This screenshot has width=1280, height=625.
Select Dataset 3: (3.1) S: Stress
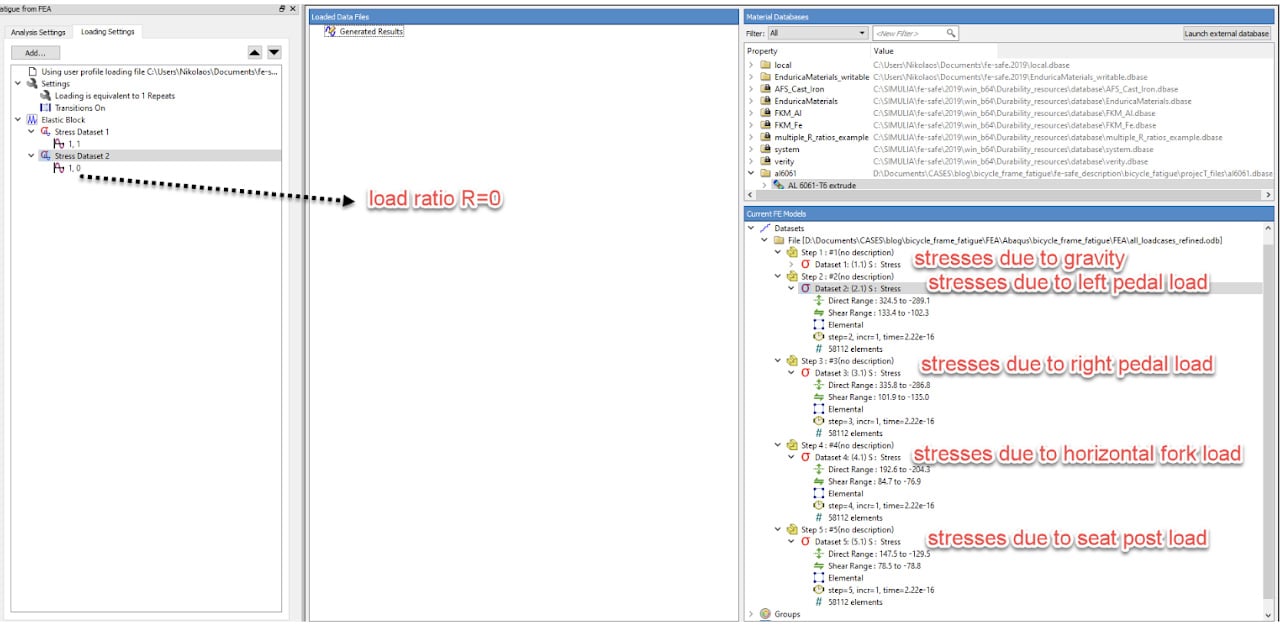[x=858, y=372]
